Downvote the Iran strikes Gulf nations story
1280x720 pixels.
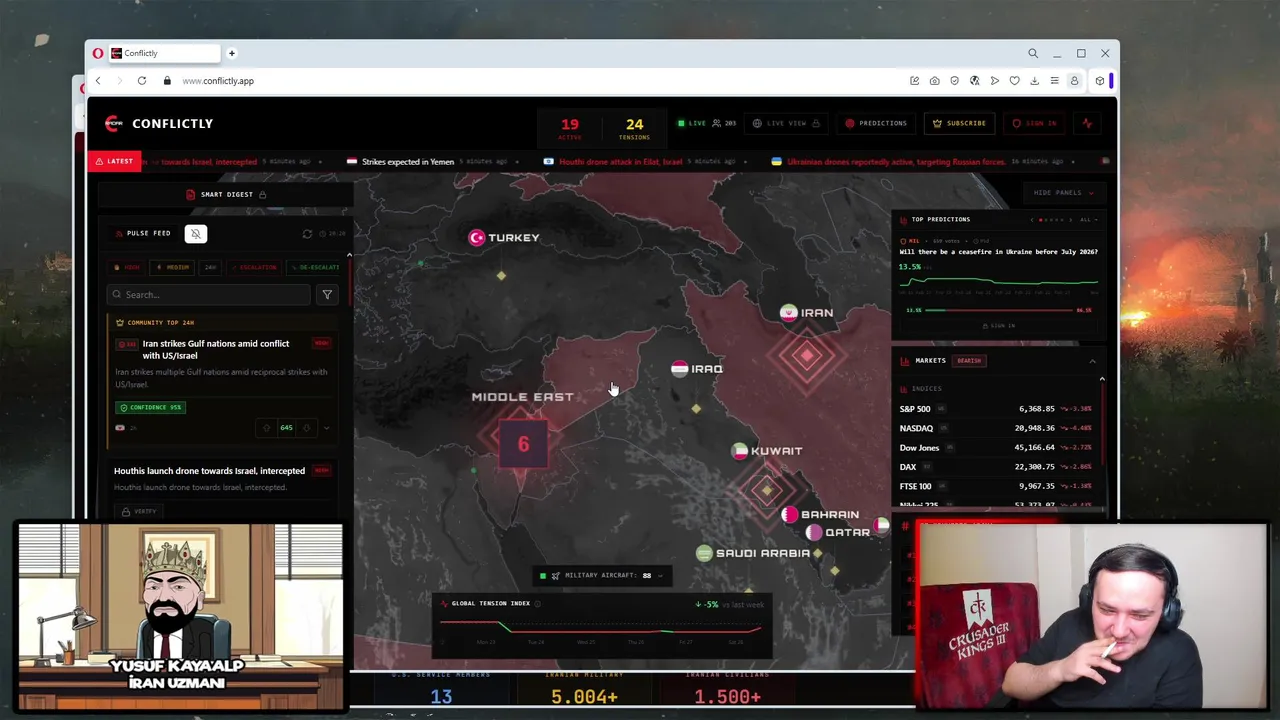pyautogui.click(x=306, y=428)
